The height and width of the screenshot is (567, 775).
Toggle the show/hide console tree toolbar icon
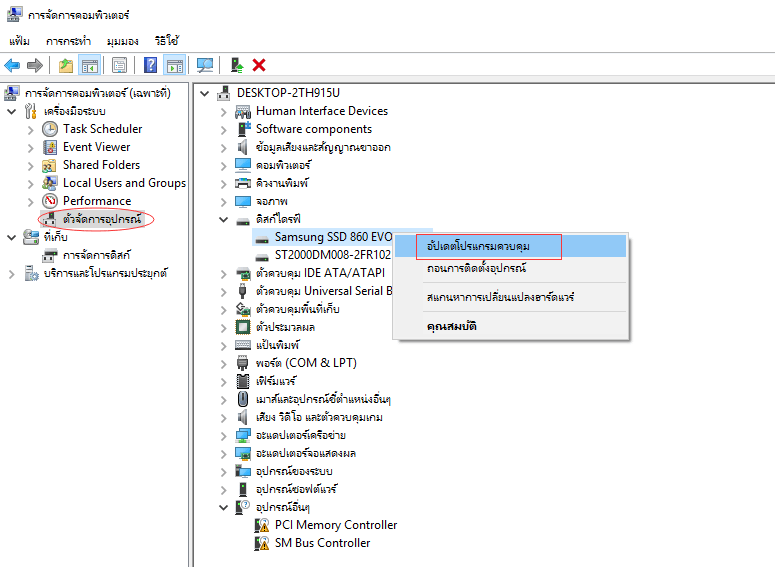[x=89, y=65]
